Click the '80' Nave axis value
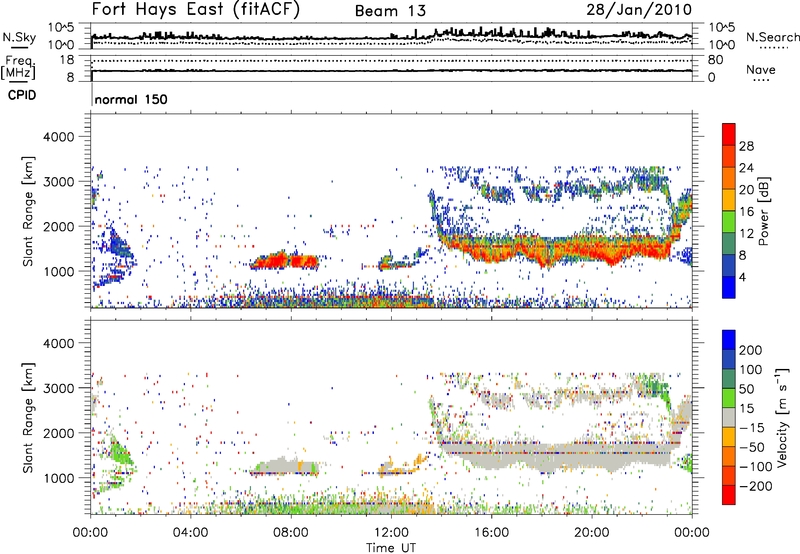 pyautogui.click(x=715, y=60)
